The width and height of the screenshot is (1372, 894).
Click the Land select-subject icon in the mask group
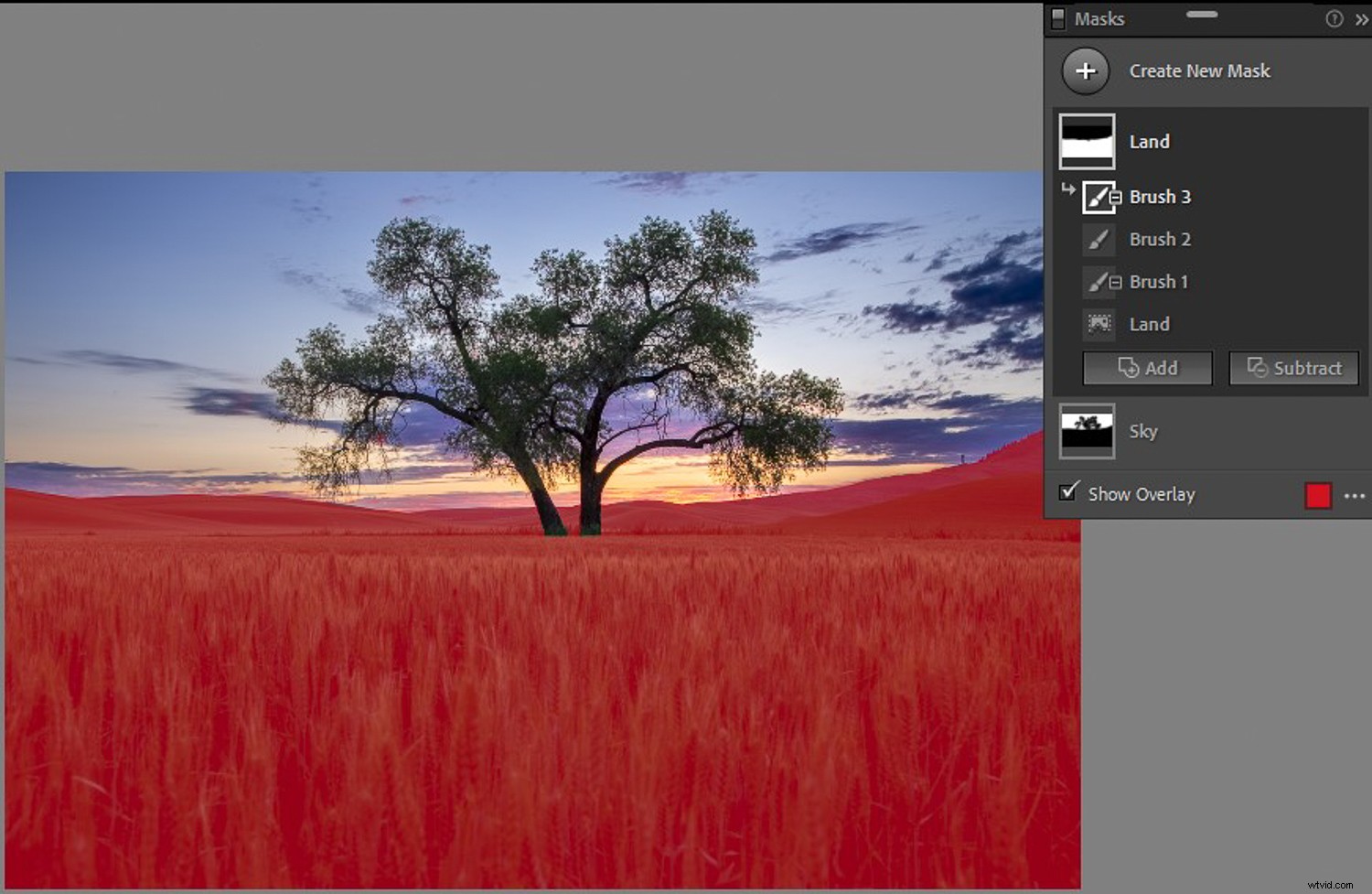[x=1097, y=324]
